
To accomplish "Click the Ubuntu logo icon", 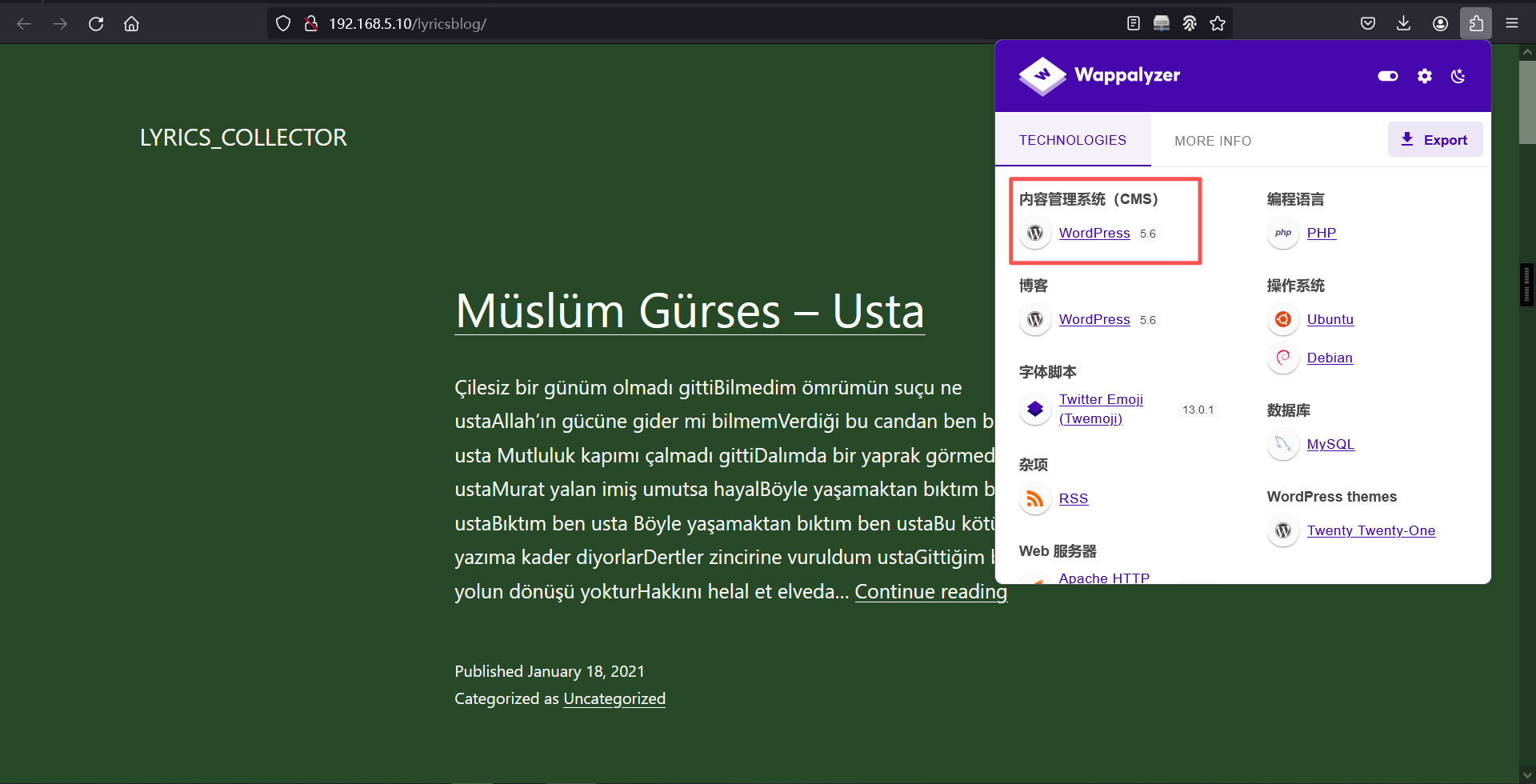I will pos(1283,319).
